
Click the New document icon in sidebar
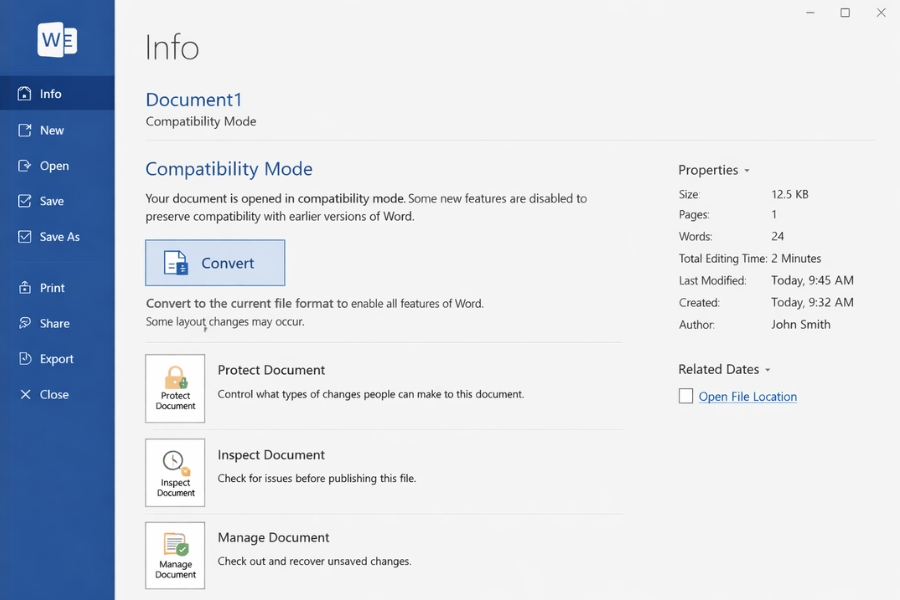point(25,130)
